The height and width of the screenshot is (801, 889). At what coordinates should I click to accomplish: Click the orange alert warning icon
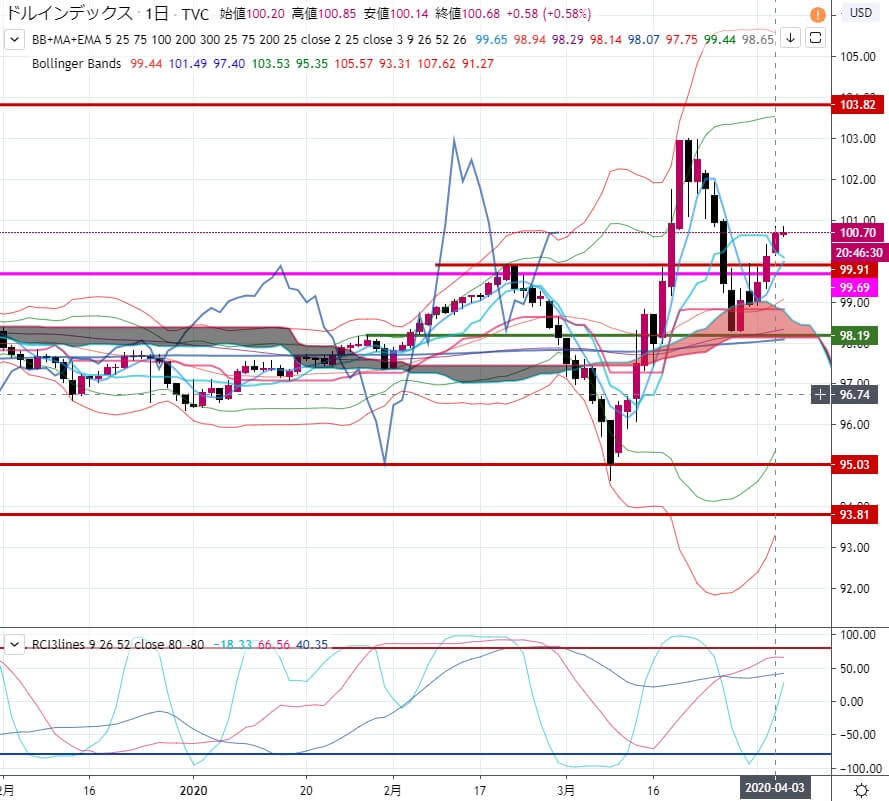tap(818, 14)
